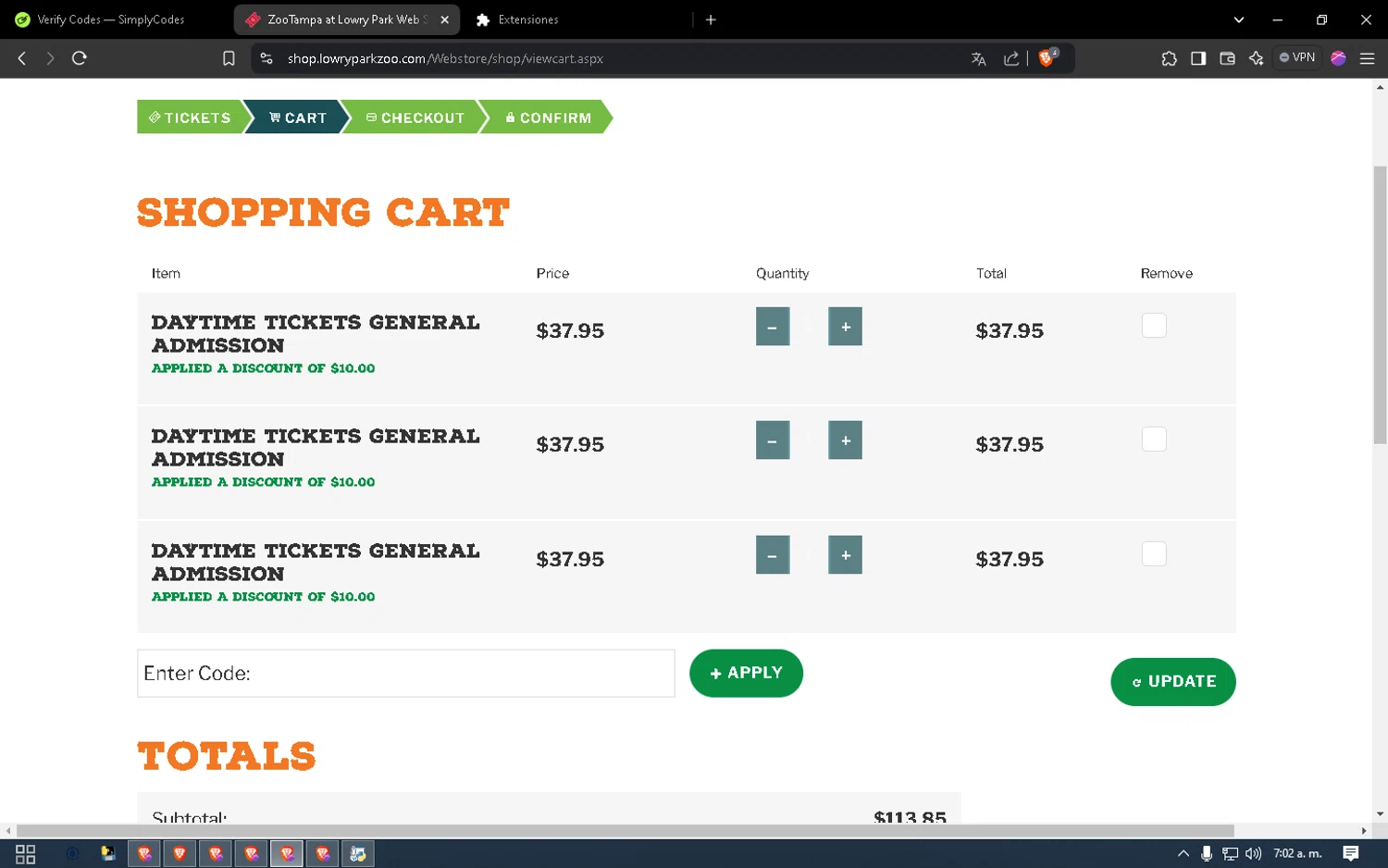Decrease quantity of third Daytime ticket
Screen dimensions: 1388x868
(773, 555)
